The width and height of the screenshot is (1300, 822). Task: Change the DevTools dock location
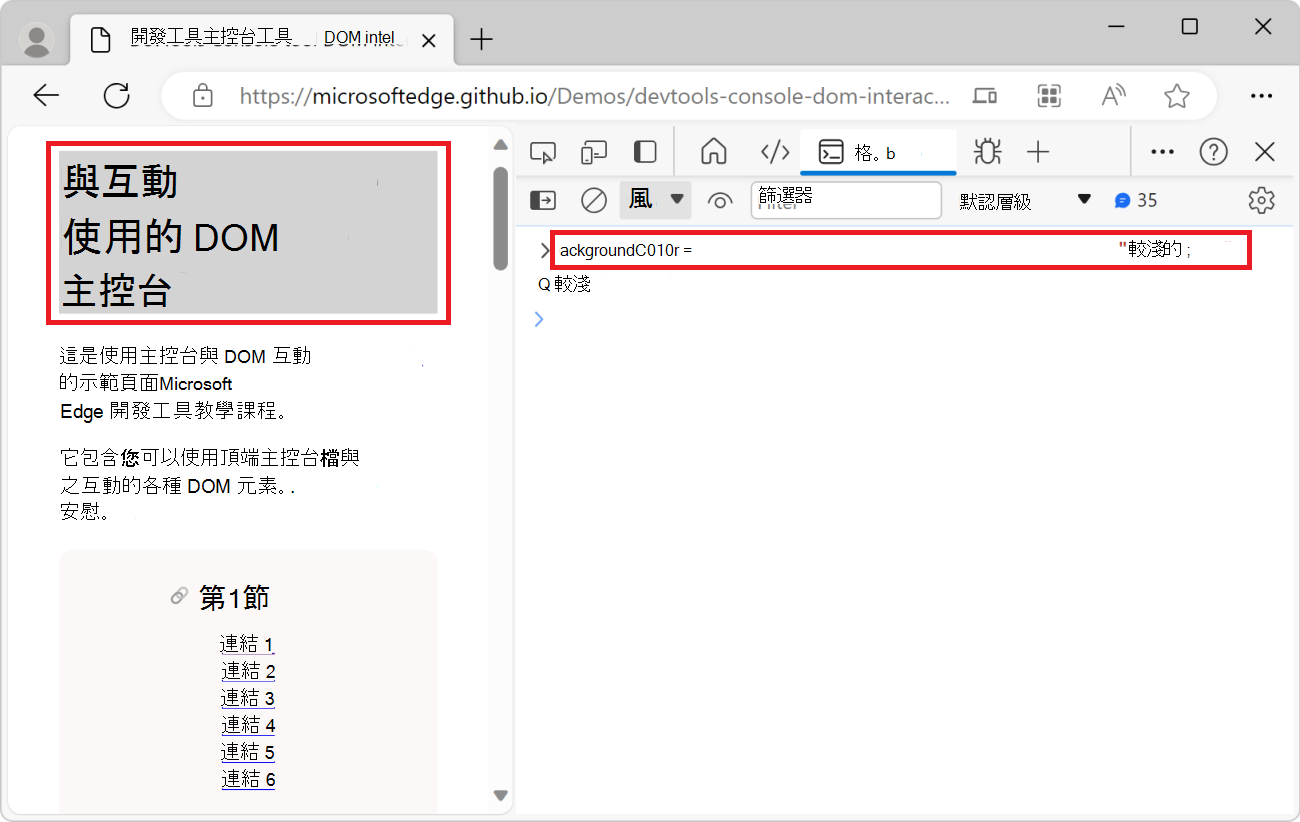pos(644,151)
